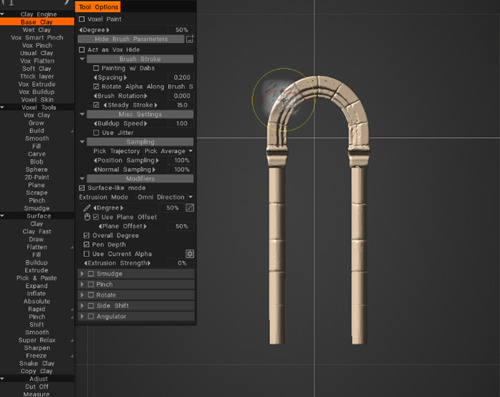Enable the Voxel Paint checkbox
This screenshot has width=500, height=397.
point(82,19)
